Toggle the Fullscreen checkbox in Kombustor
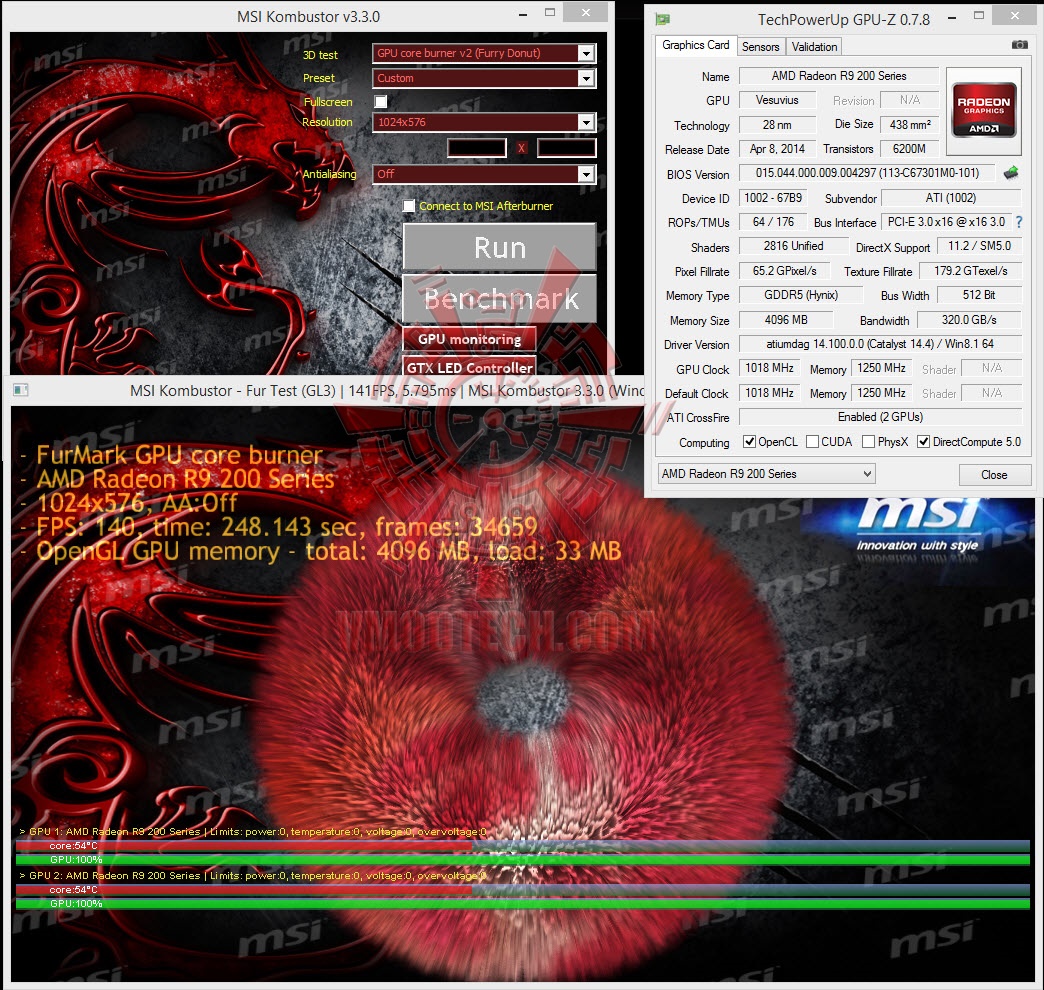This screenshot has width=1044, height=990. click(x=380, y=101)
